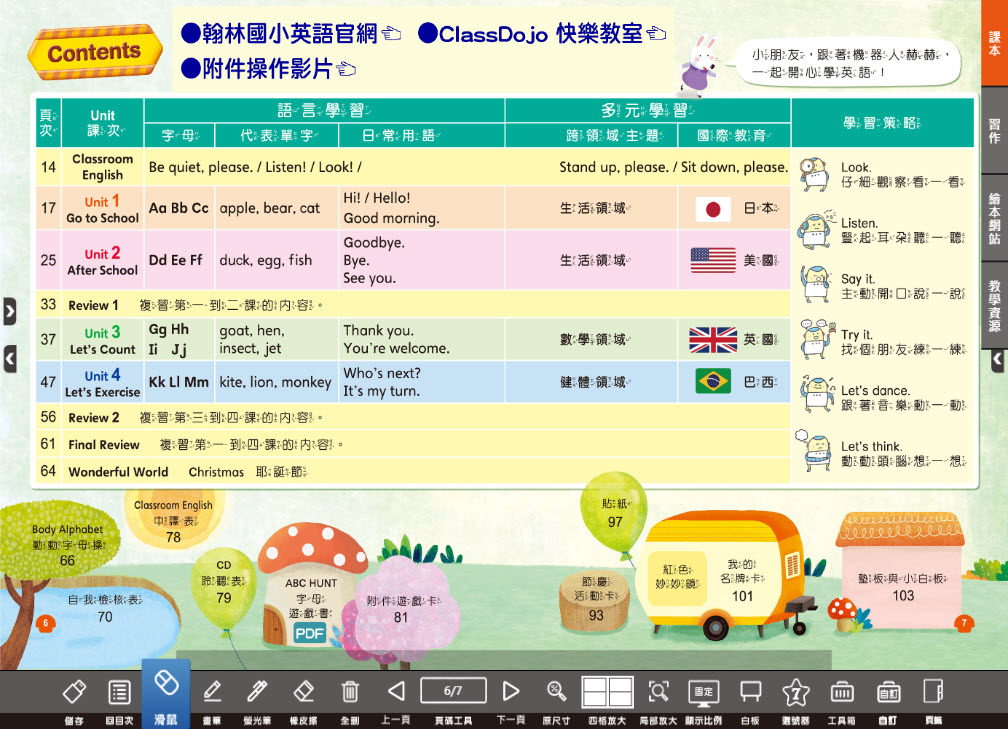Toggle the 四格放大 four-grid zoom
Viewport: 1008px width, 729px height.
point(608,691)
